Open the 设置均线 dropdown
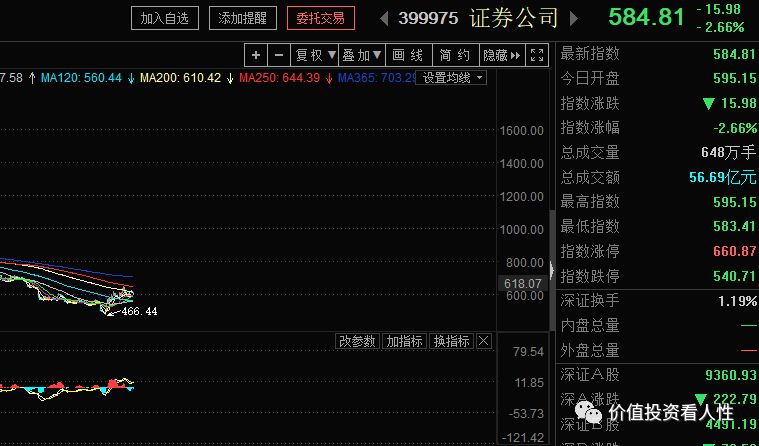 [x=452, y=78]
